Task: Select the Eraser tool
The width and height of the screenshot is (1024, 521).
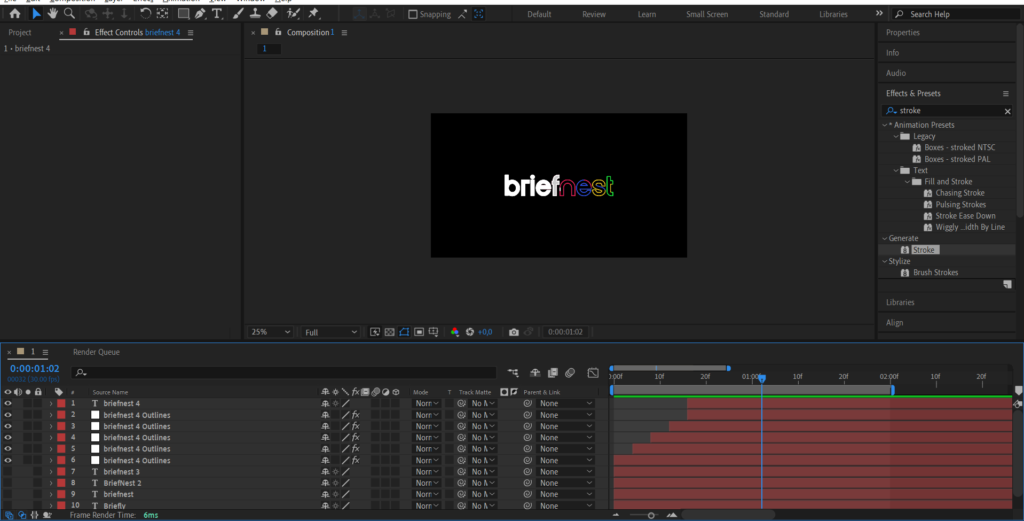Action: click(x=272, y=14)
